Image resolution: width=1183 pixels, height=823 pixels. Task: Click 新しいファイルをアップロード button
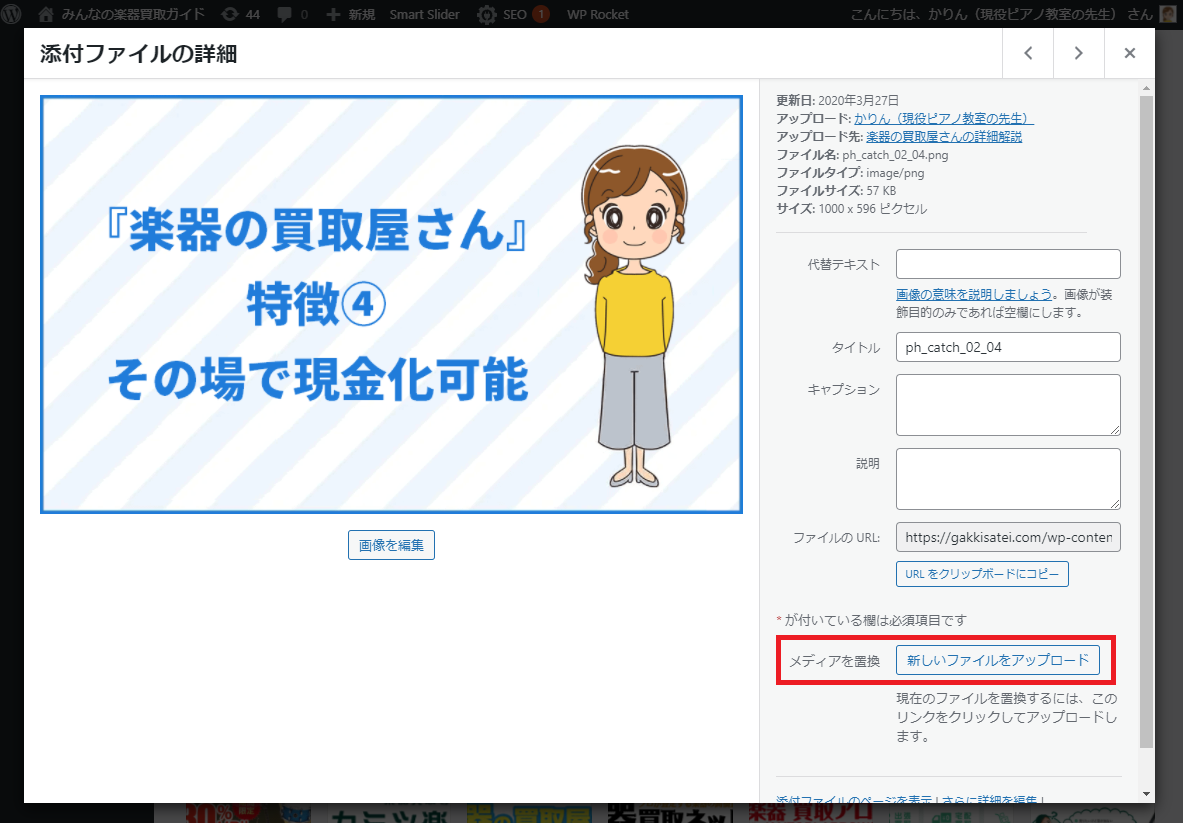tap(997, 660)
